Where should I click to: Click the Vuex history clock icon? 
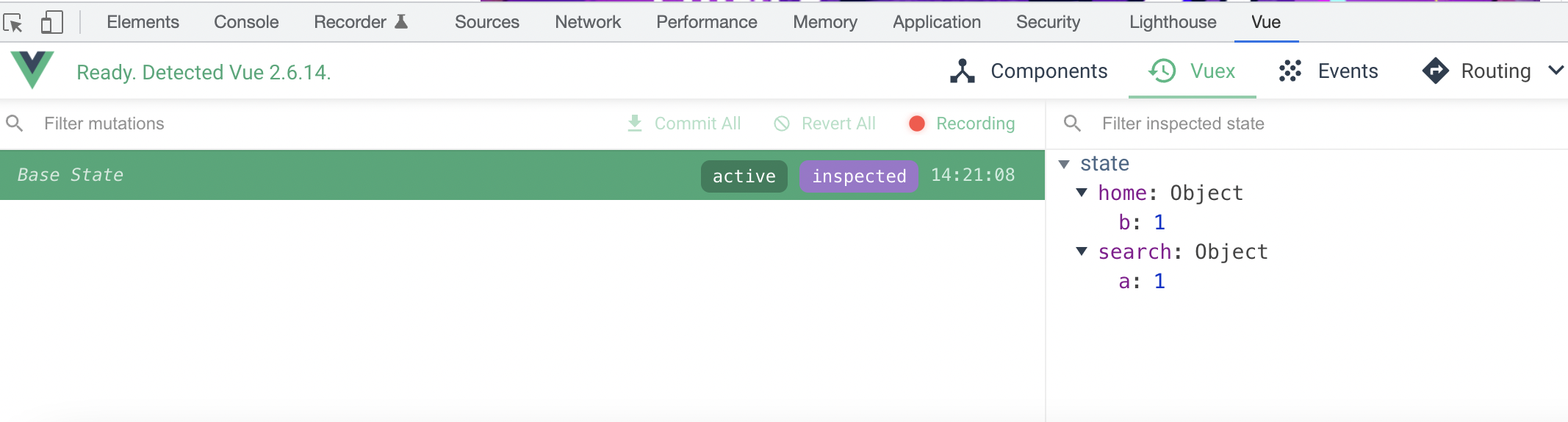[1162, 71]
